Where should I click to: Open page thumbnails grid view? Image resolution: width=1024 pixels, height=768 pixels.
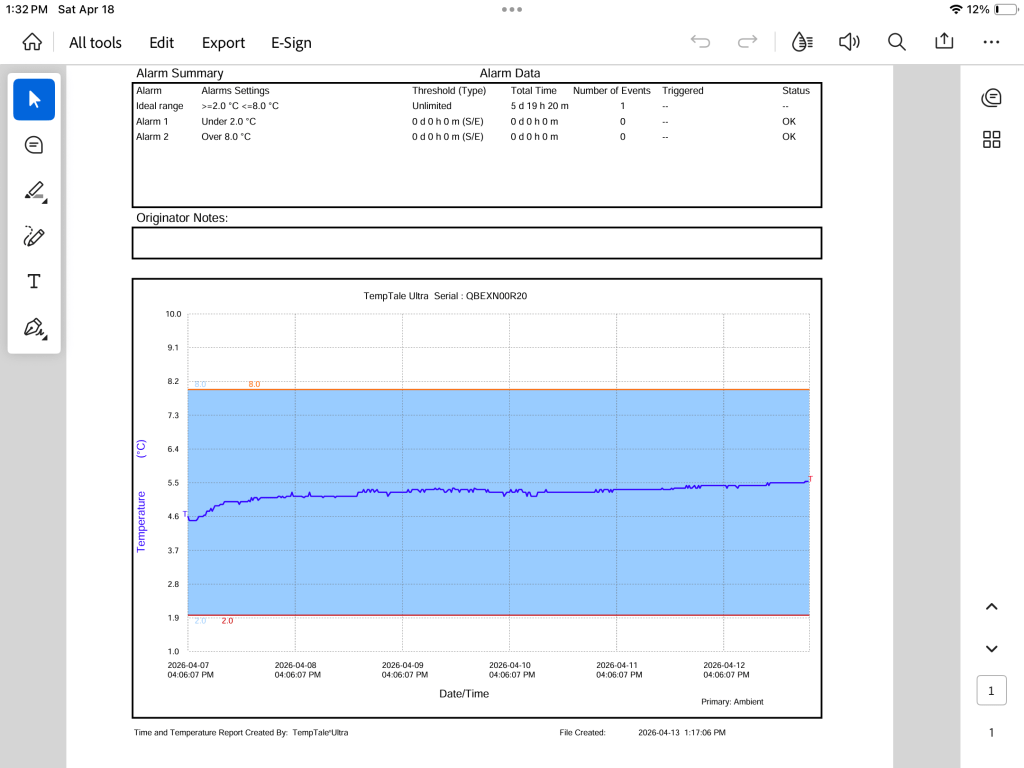tap(991, 140)
